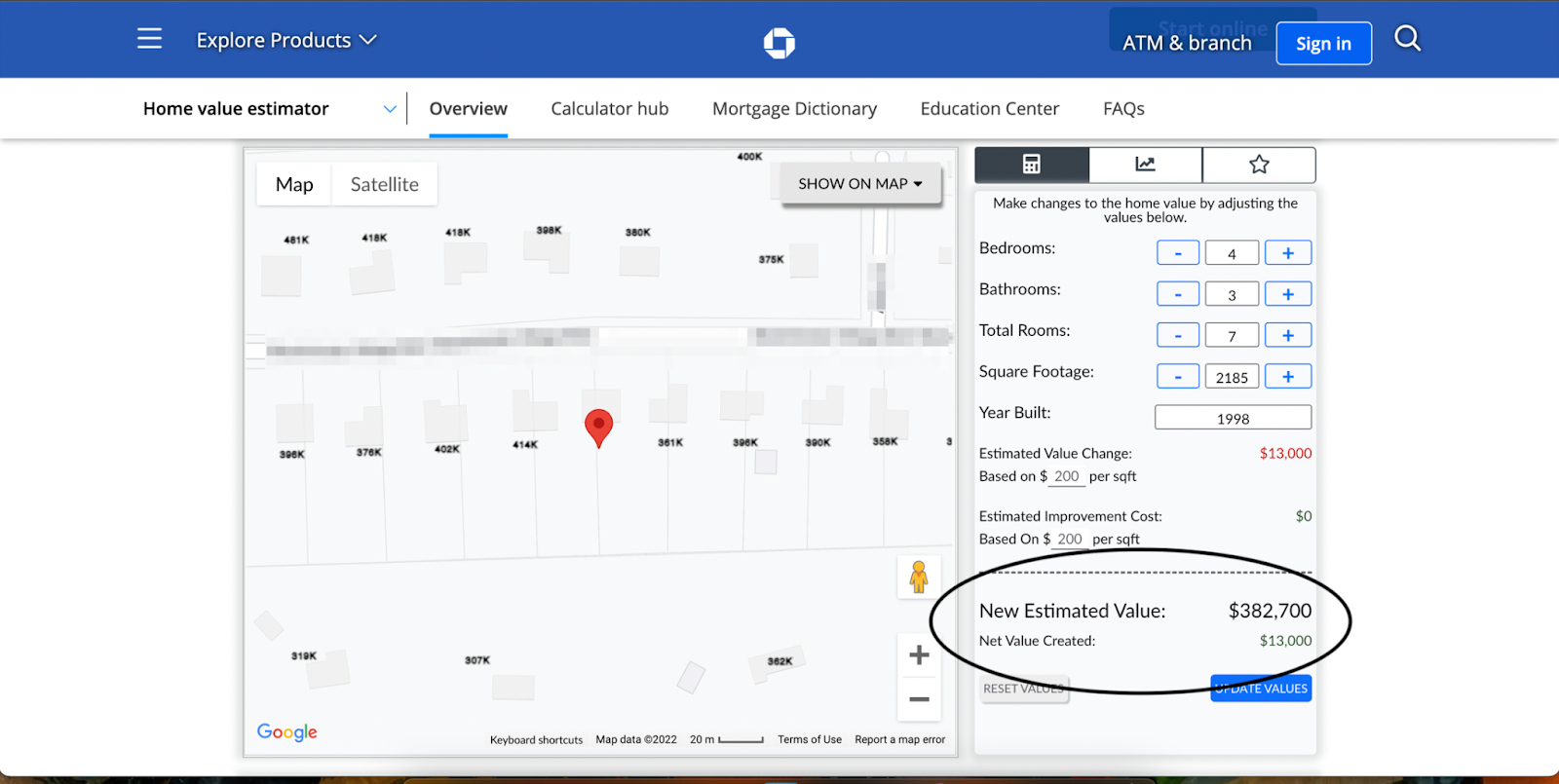Open the star favorites icon tab
Image resolution: width=1559 pixels, height=784 pixels.
1259,165
